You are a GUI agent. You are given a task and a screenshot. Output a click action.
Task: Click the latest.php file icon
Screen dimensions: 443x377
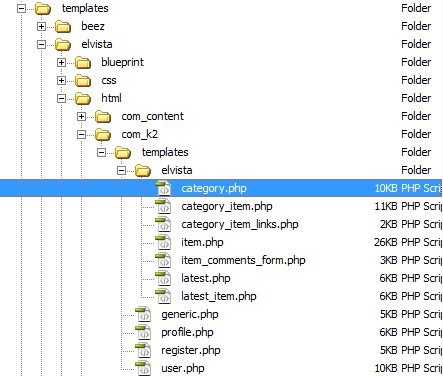163,278
